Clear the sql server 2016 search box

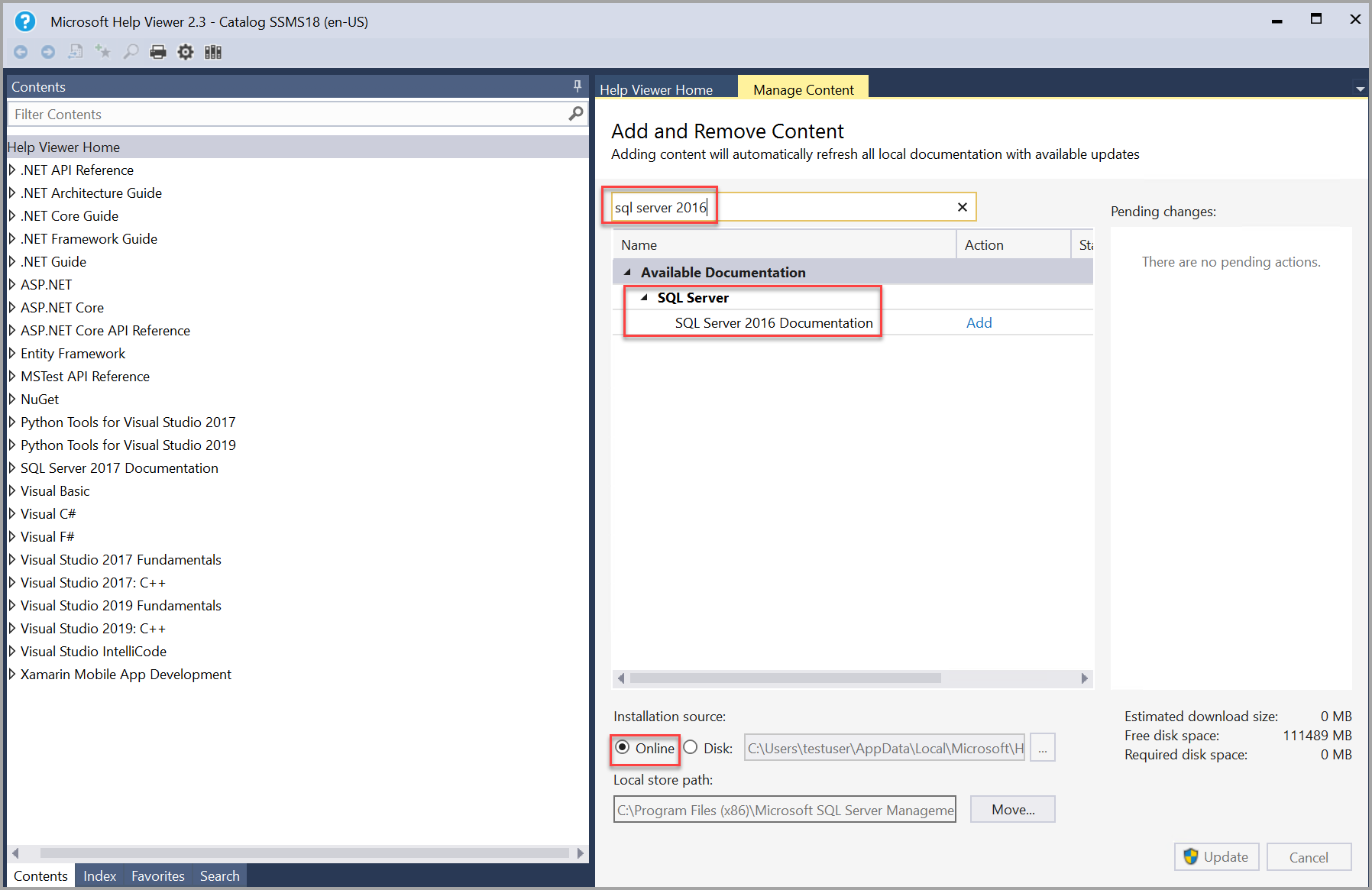tap(962, 206)
